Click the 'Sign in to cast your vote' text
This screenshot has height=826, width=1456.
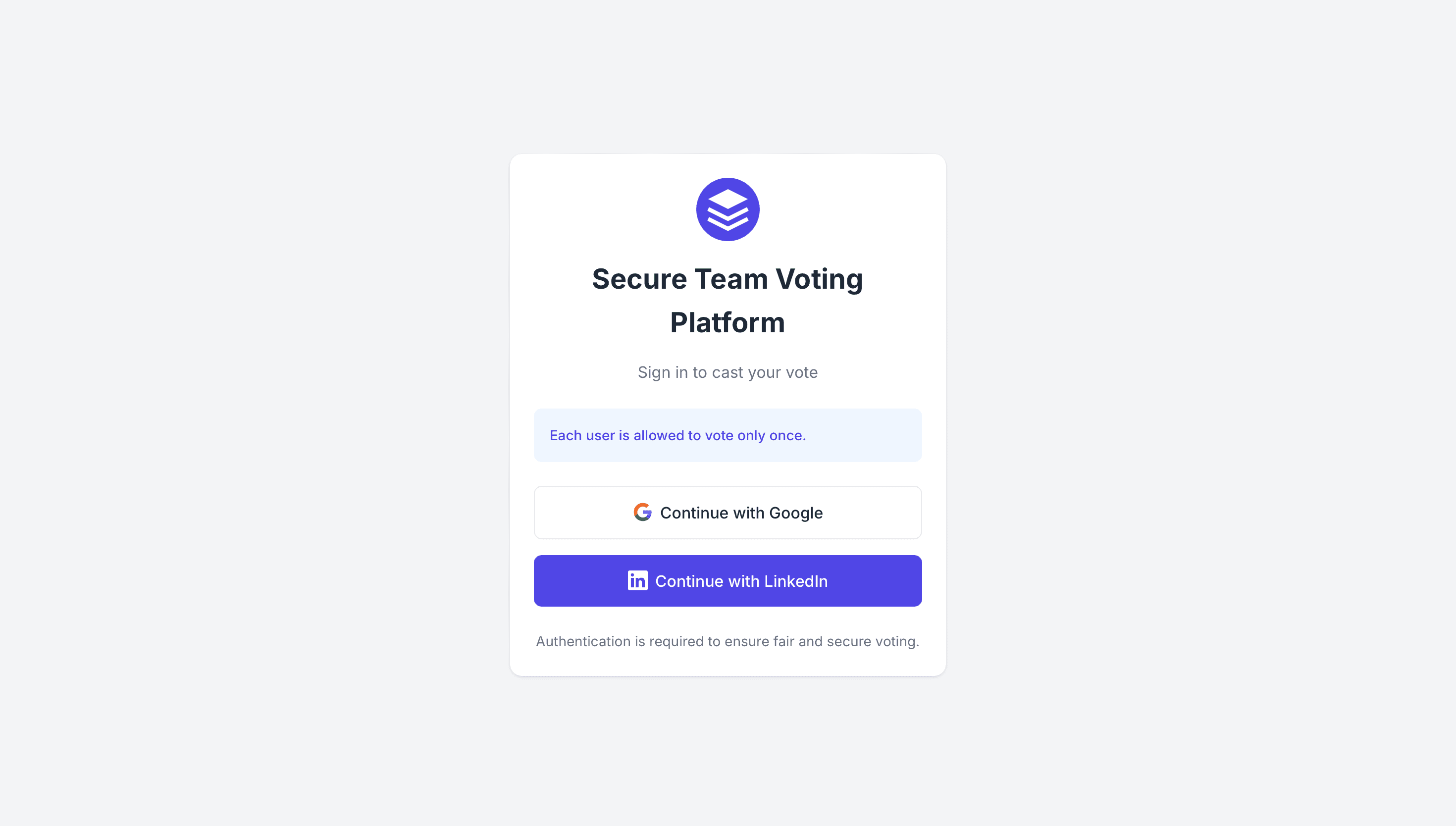point(727,372)
